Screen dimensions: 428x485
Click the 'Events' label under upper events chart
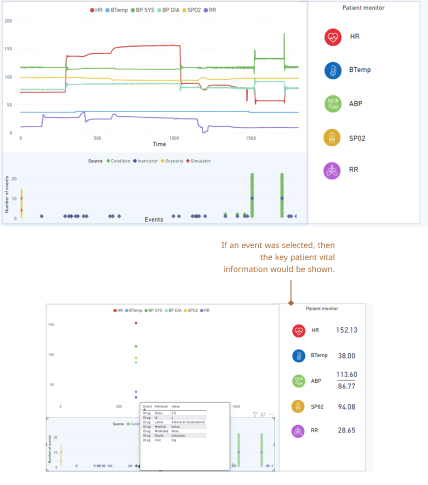click(x=154, y=219)
